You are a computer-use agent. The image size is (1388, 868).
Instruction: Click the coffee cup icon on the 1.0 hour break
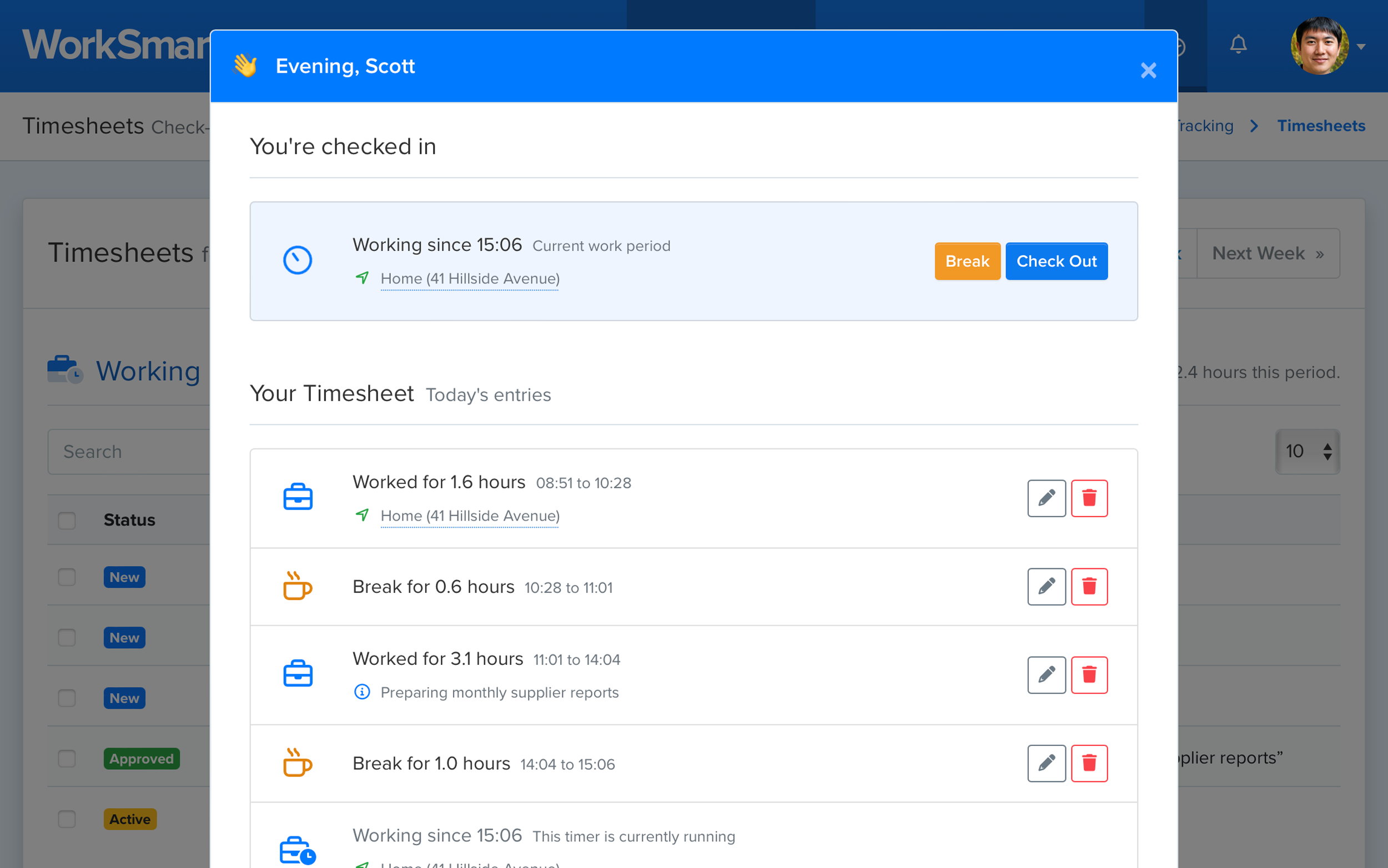[x=298, y=764]
